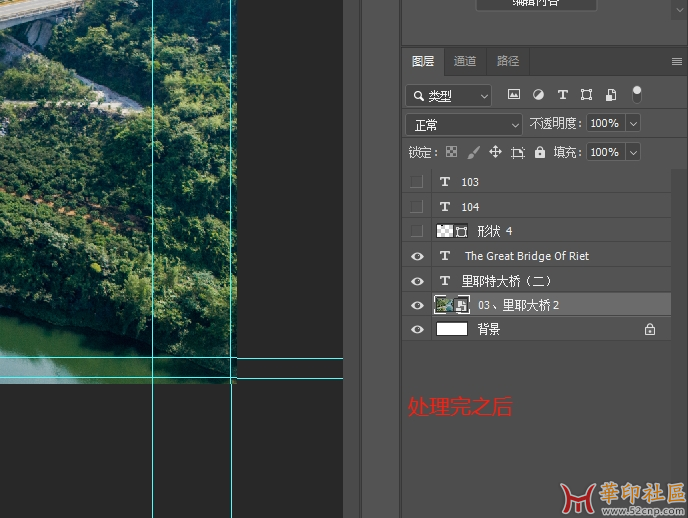Switch to the 路径 tab
Screen dimensions: 688x518
point(508,61)
